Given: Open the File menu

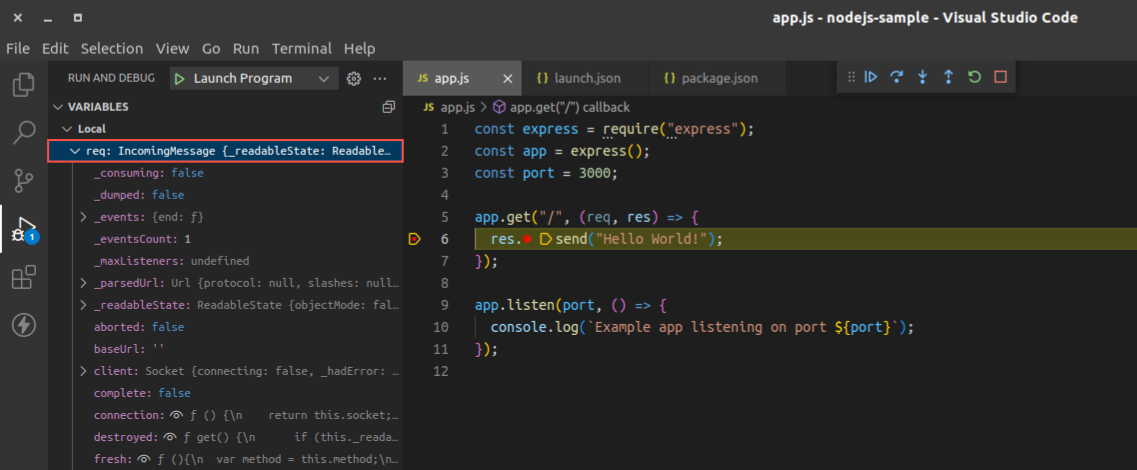Looking at the screenshot, I should pyautogui.click(x=17, y=49).
